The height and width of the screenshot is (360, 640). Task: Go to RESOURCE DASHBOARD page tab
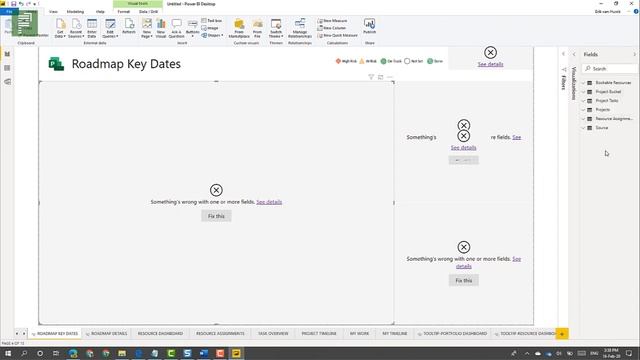[160, 333]
